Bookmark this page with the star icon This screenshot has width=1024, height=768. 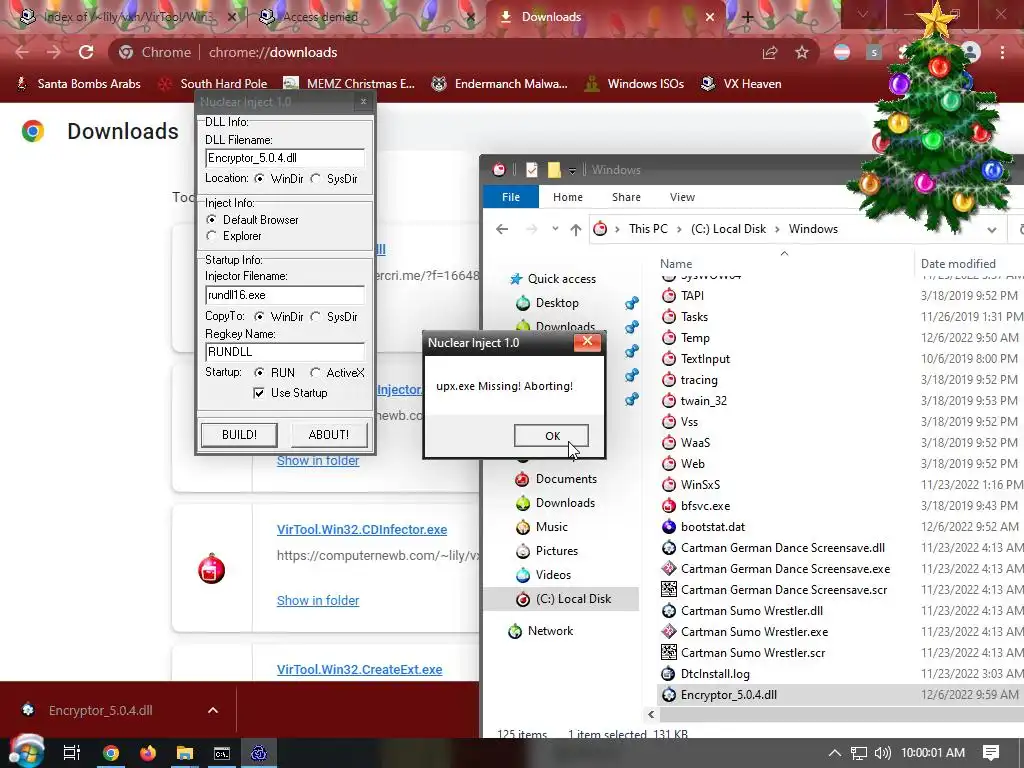(x=802, y=52)
